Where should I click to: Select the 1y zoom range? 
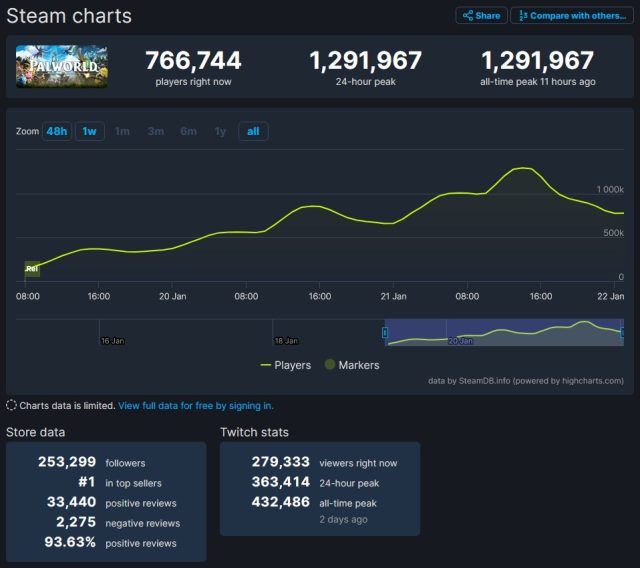pos(220,131)
